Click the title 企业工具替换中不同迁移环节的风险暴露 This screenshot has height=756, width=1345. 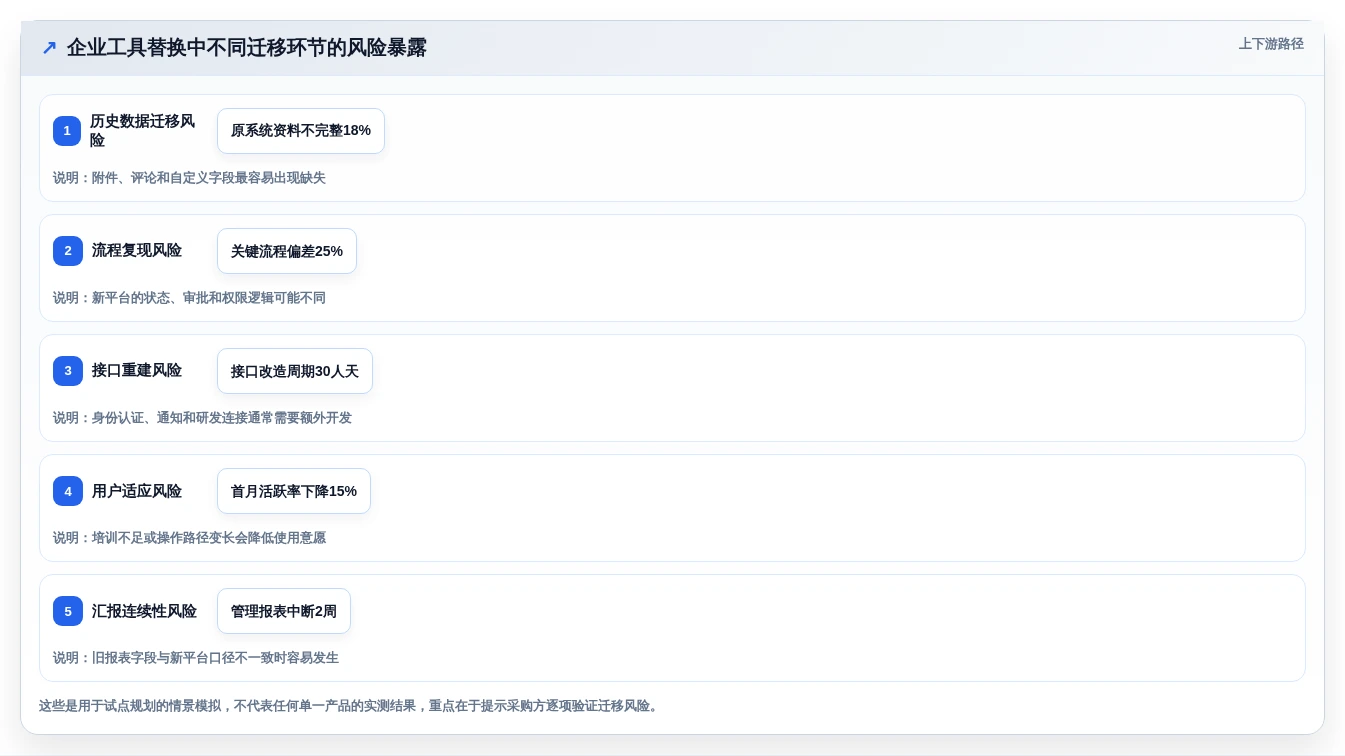click(247, 48)
